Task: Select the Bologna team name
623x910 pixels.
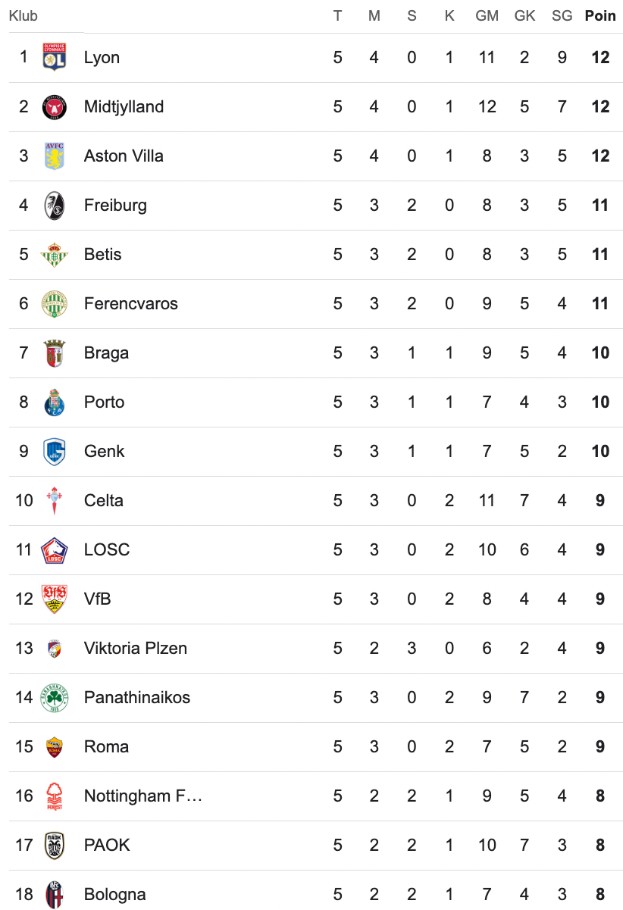Action: 115,894
